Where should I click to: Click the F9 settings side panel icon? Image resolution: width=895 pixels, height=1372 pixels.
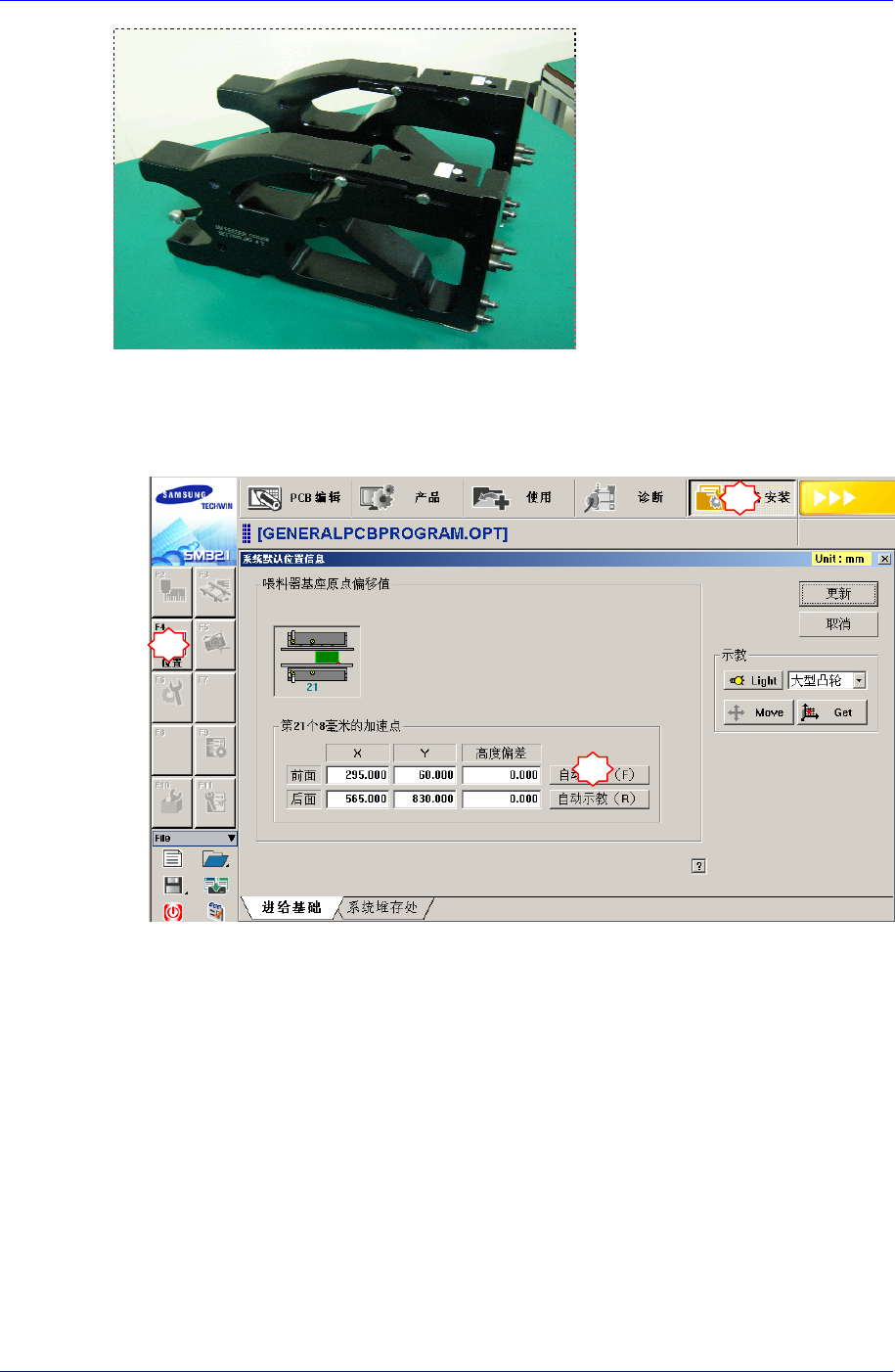pyautogui.click(x=215, y=750)
